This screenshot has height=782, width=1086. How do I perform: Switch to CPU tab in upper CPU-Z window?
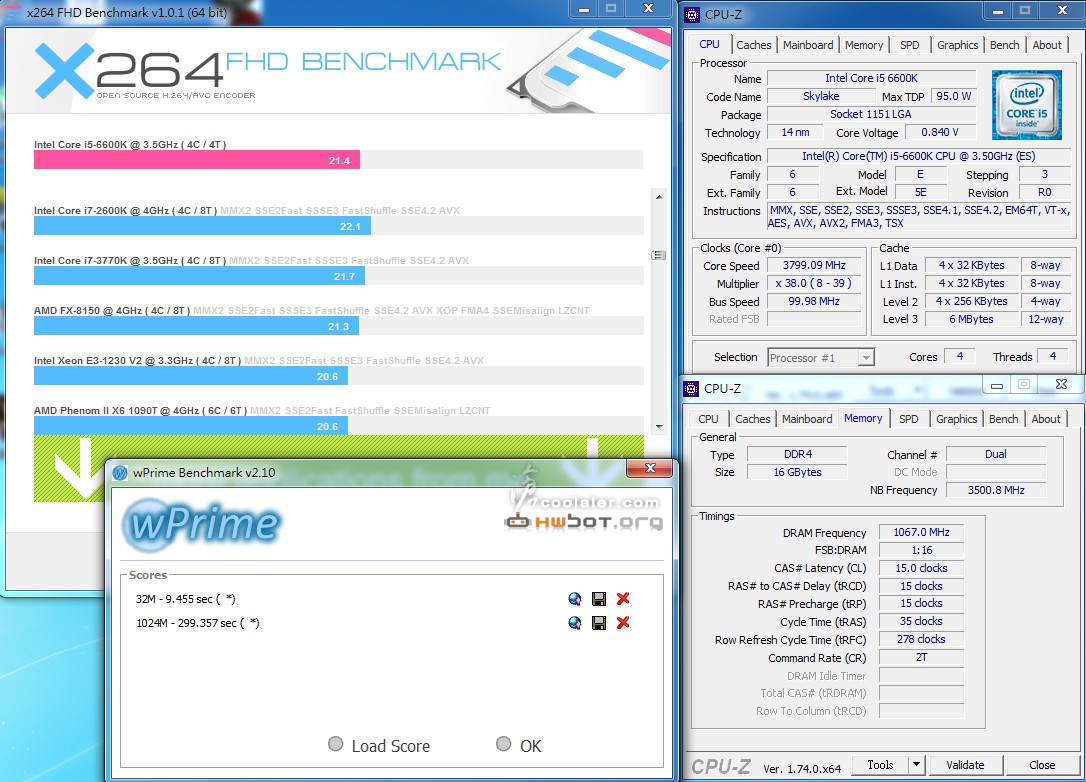pyautogui.click(x=709, y=44)
